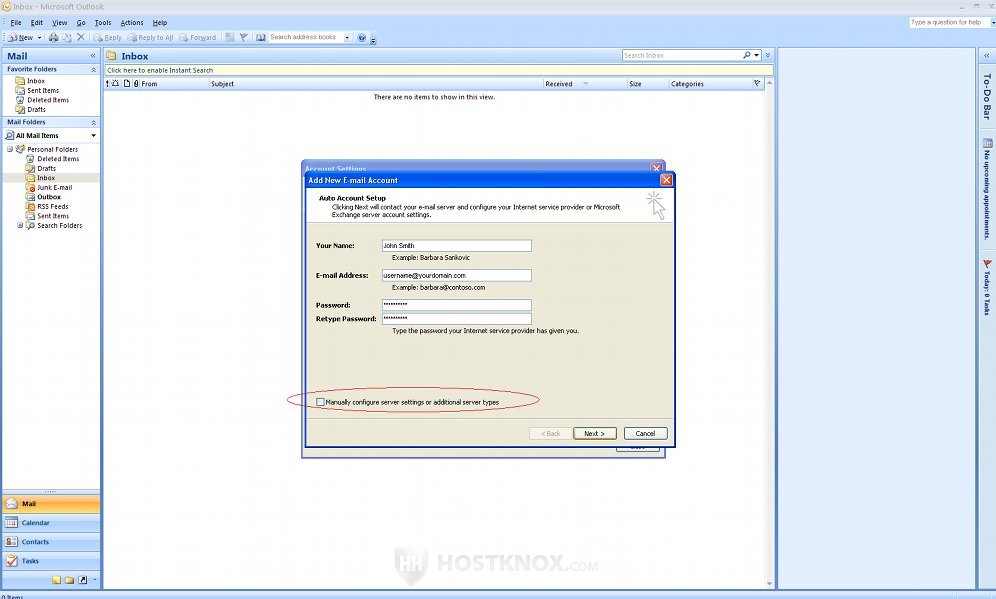The width and height of the screenshot is (996, 599).
Task: Open the Actions menu
Action: click(132, 22)
